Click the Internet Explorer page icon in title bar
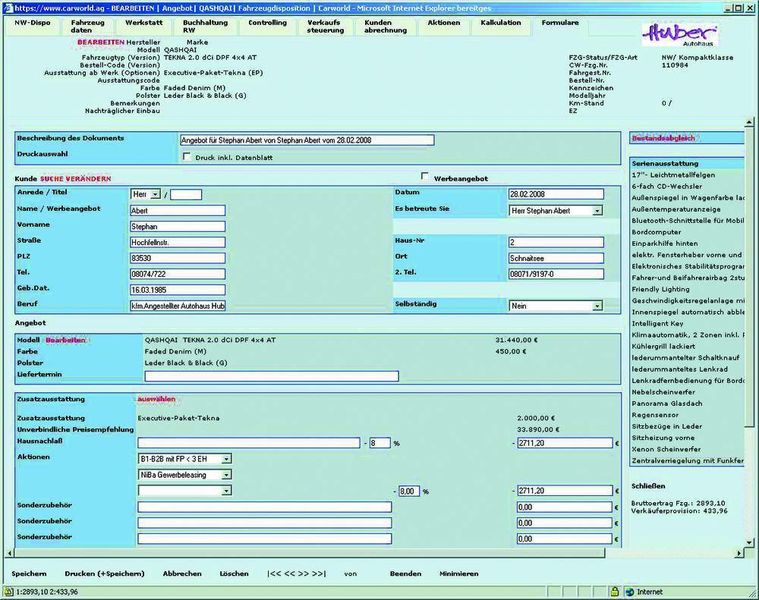759x600 pixels. point(8,8)
